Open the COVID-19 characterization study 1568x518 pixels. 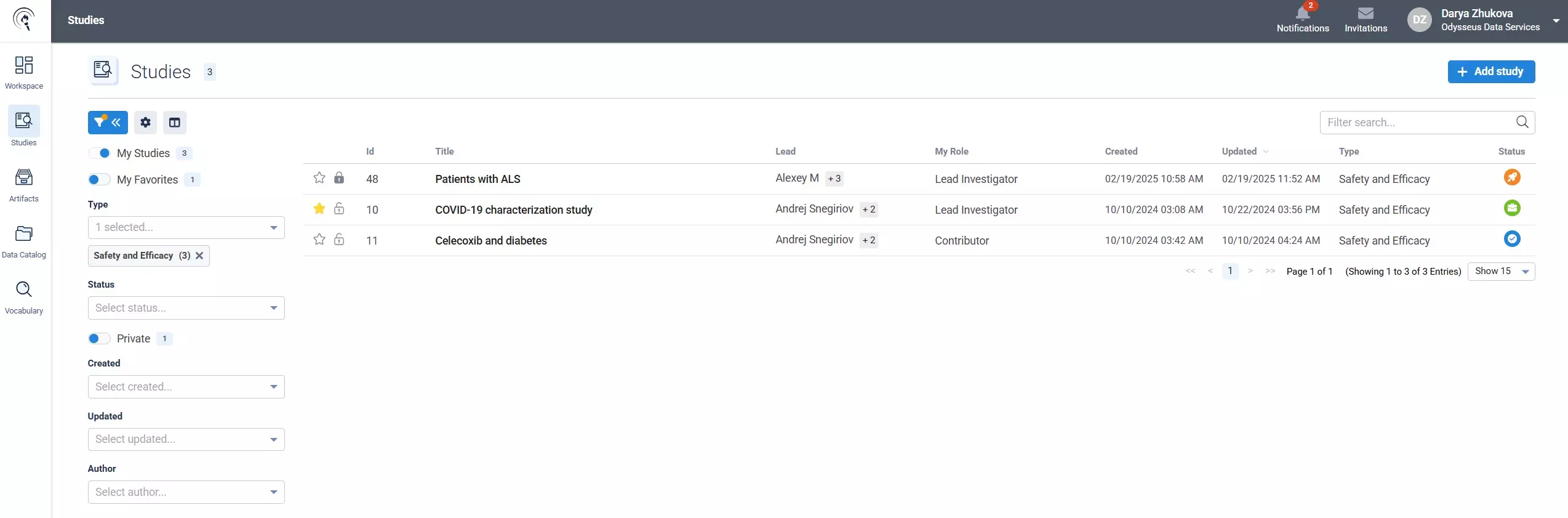513,210
